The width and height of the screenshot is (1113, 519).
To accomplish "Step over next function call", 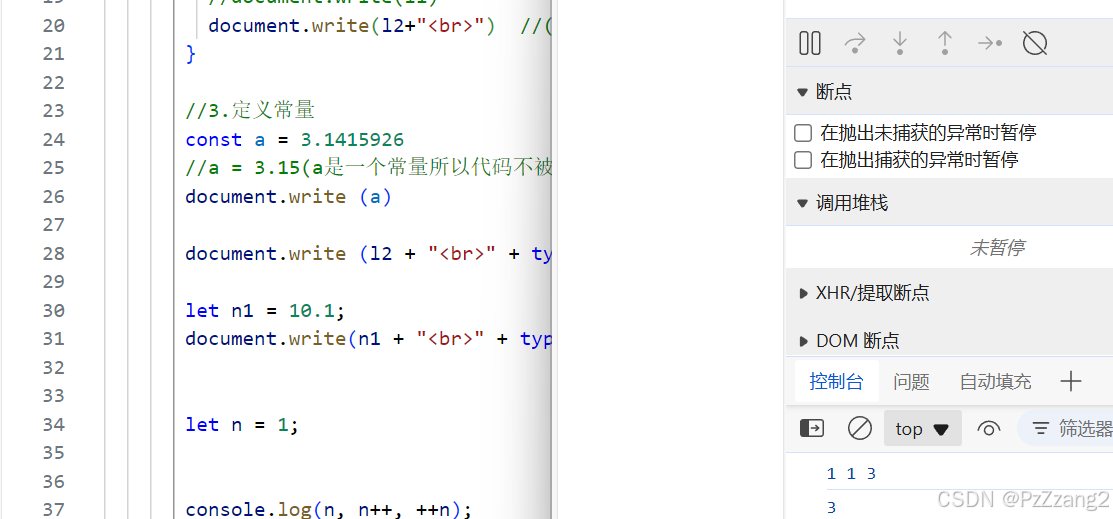I will (x=855, y=43).
